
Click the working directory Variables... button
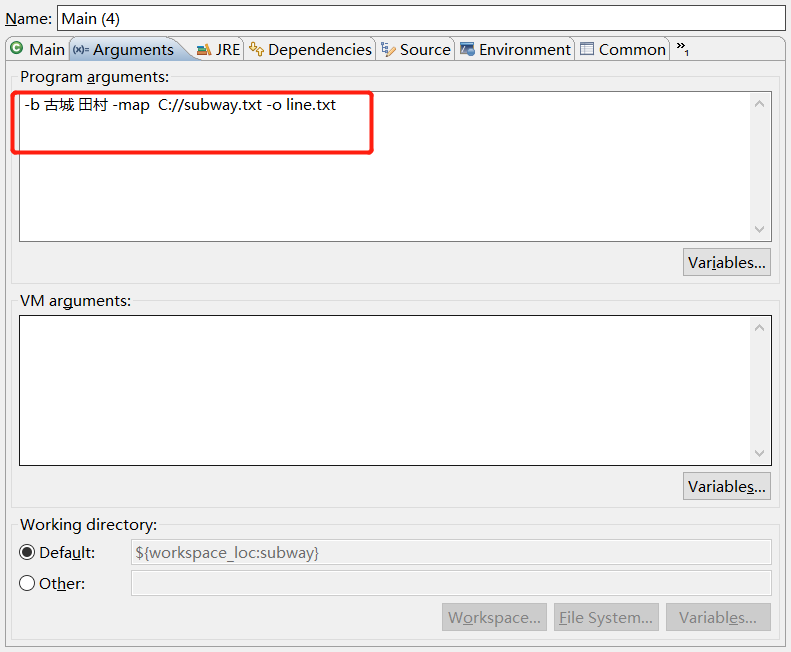pyautogui.click(x=718, y=617)
